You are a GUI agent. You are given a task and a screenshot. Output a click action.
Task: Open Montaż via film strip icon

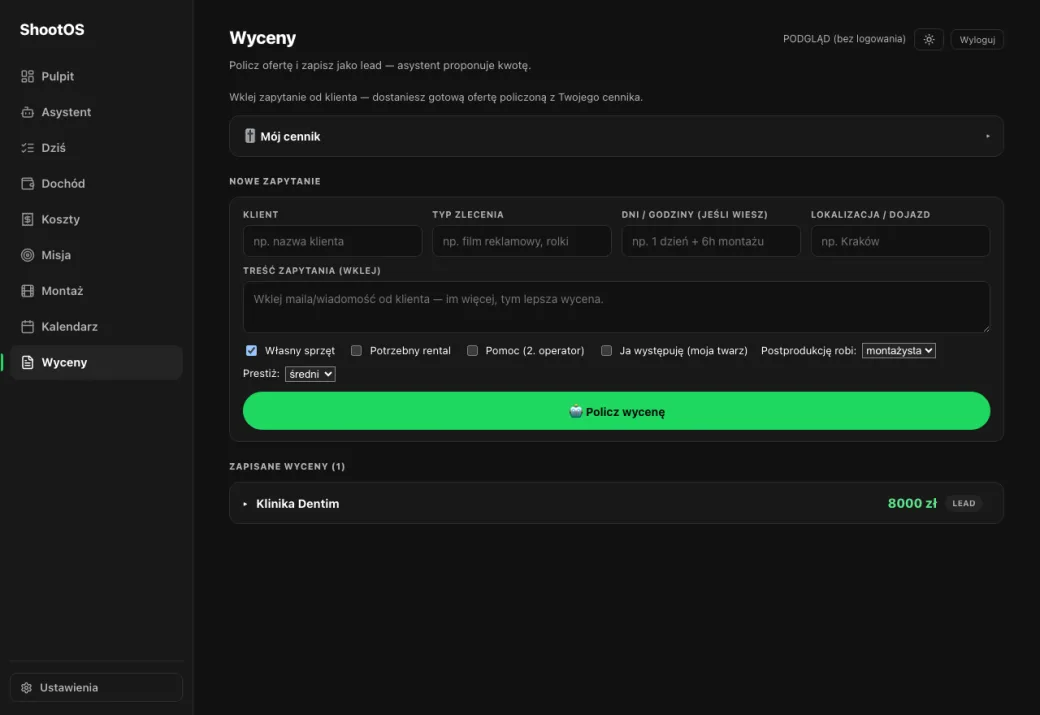click(x=27, y=291)
